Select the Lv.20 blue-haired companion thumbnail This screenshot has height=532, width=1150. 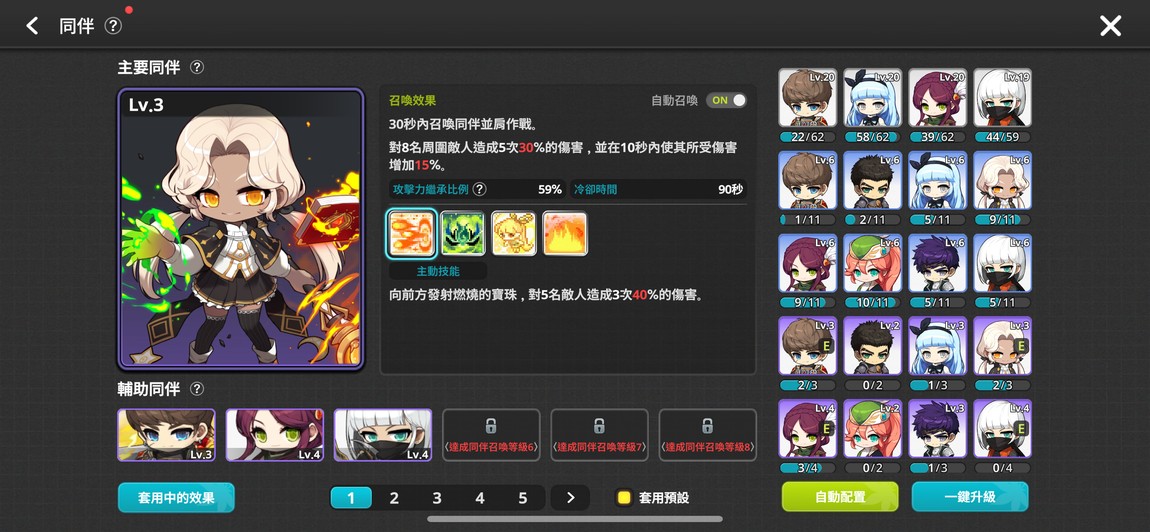tap(873, 98)
